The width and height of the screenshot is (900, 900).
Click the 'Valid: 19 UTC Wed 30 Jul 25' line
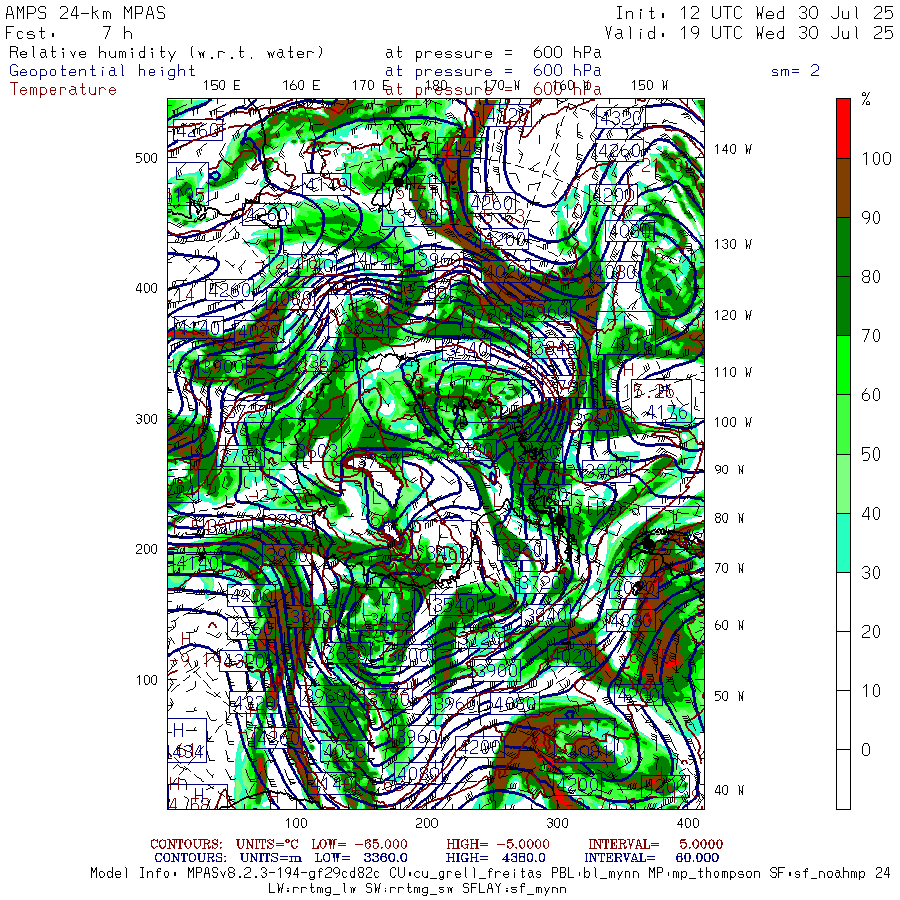coord(748,33)
